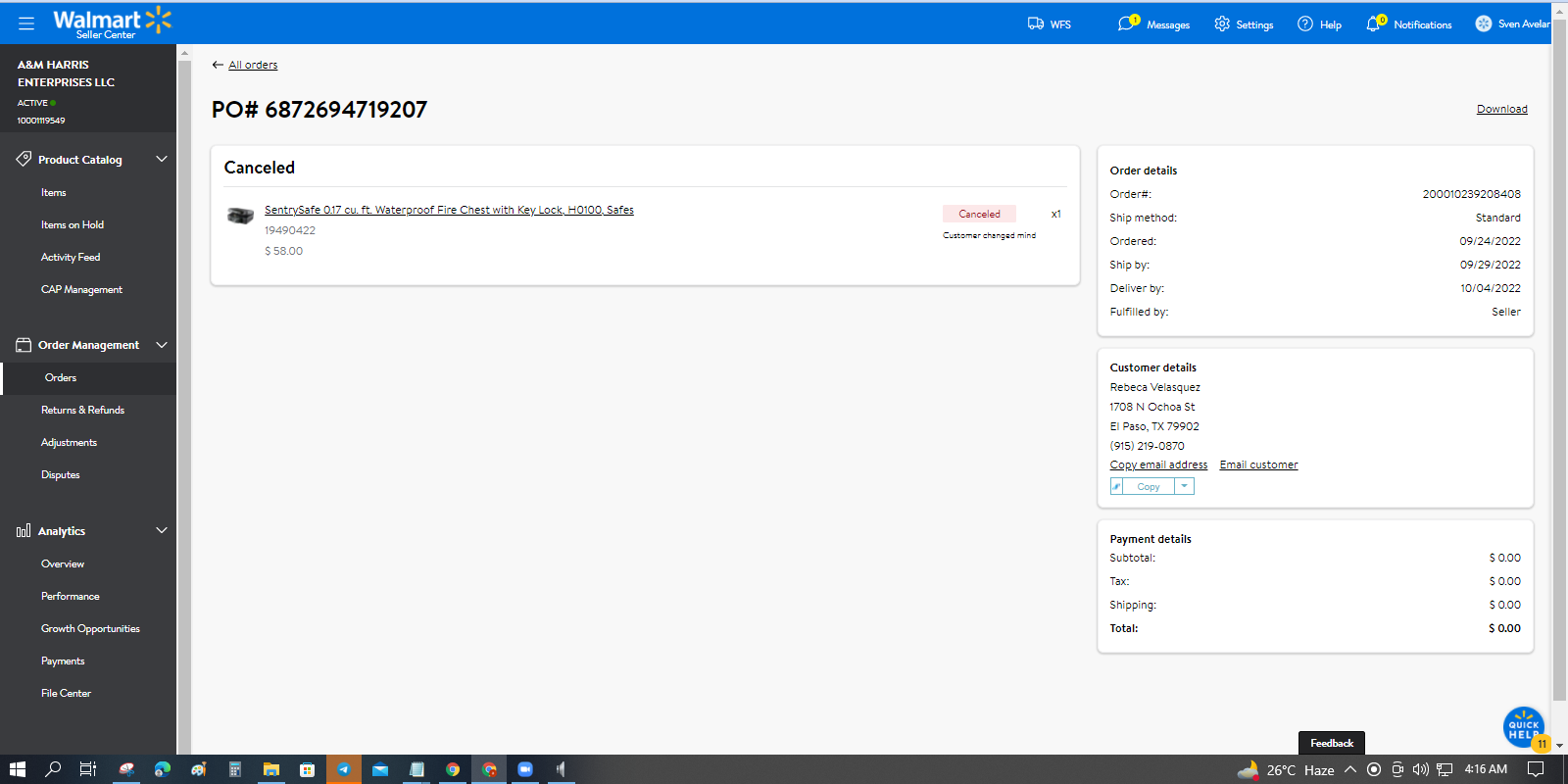Click order number 200010239208408

(x=1472, y=194)
